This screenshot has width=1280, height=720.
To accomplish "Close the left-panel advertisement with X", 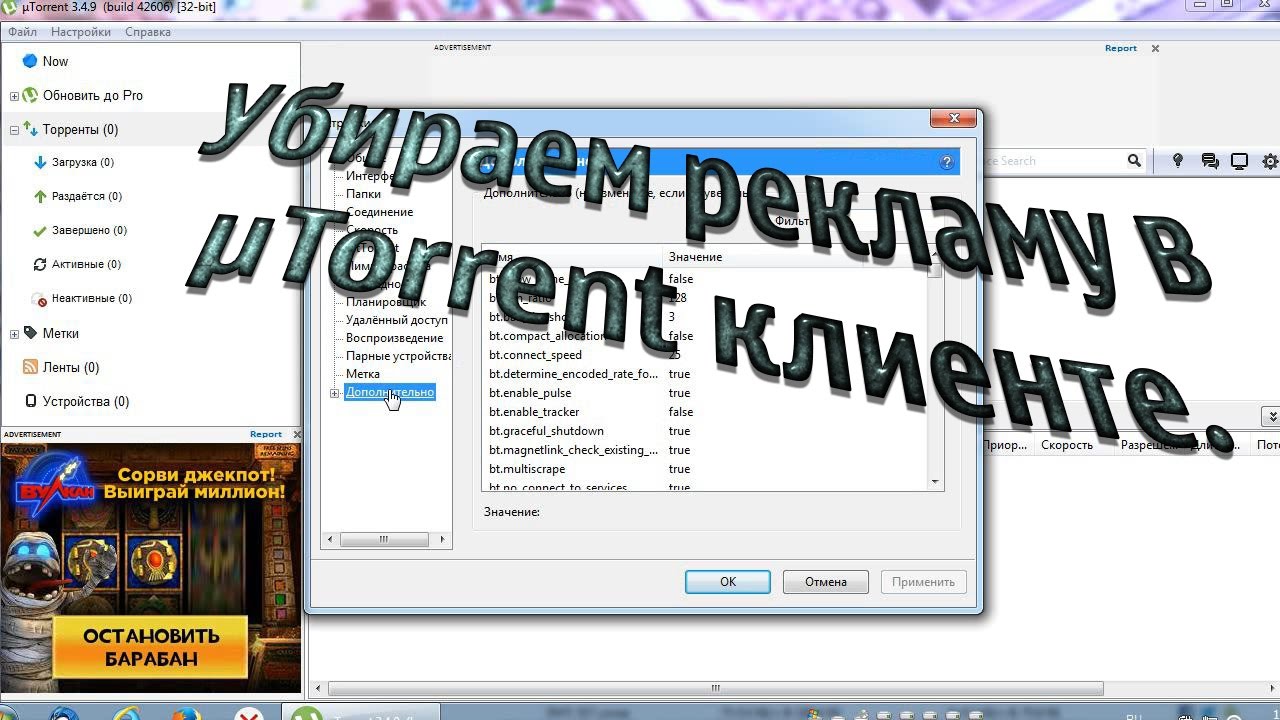I will [297, 434].
